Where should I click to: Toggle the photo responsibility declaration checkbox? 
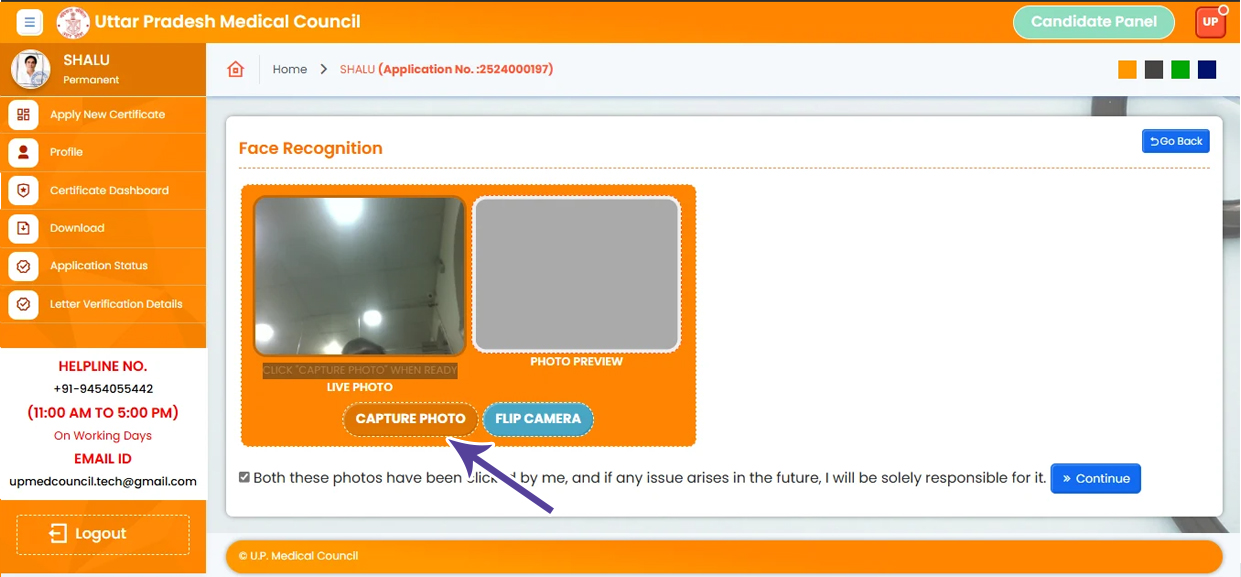click(244, 478)
